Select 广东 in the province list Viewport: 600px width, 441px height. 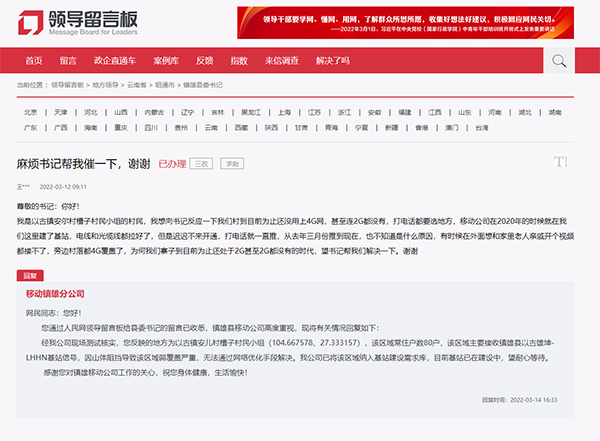point(31,127)
